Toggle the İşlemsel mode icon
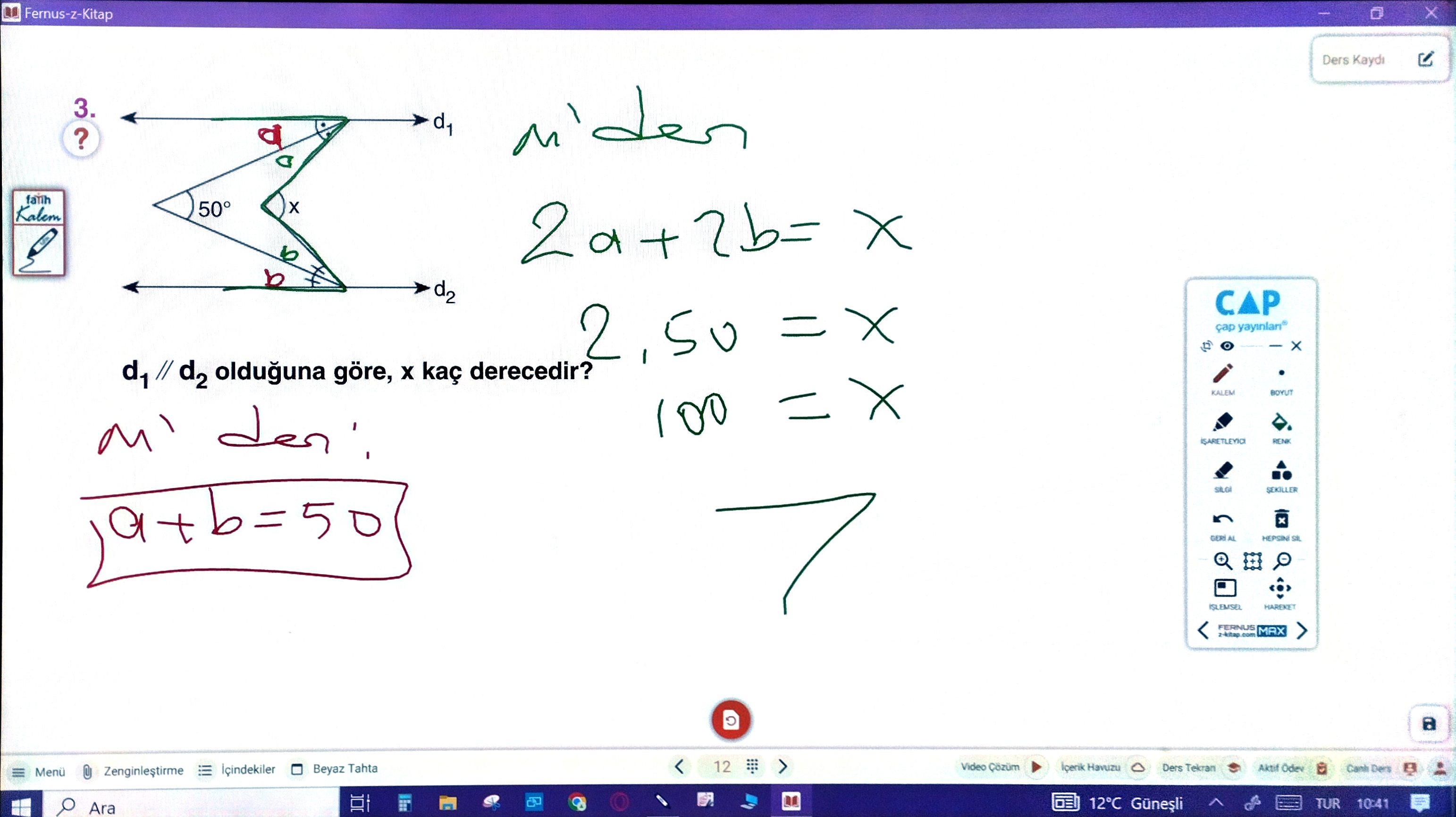The image size is (1456, 817). (x=1225, y=589)
